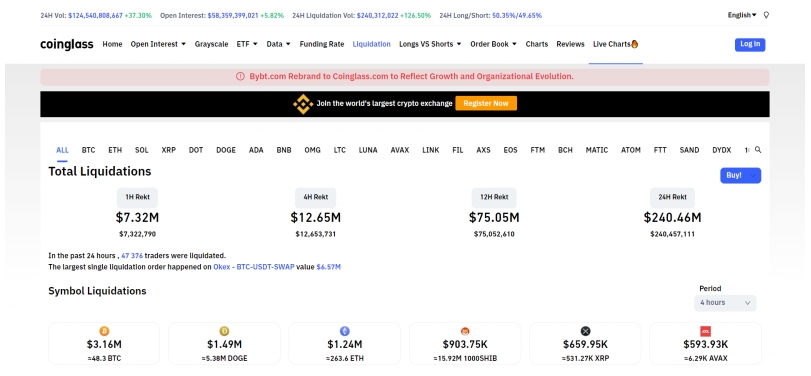Select the DOGE coin tab
The width and height of the screenshot is (811, 376).
(226, 150)
